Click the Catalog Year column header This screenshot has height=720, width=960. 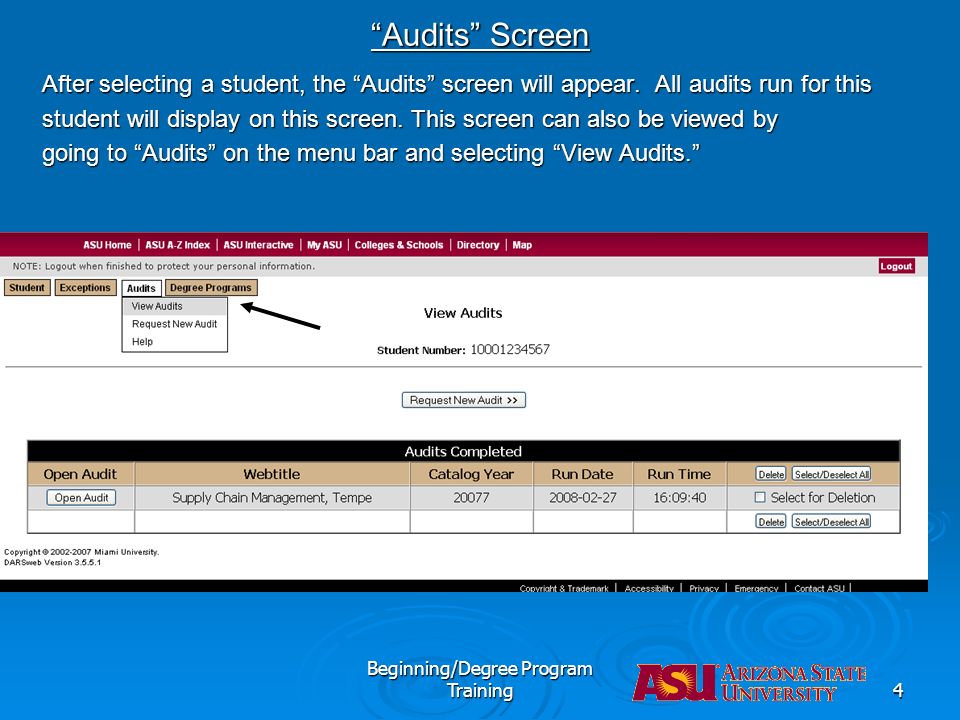point(471,474)
